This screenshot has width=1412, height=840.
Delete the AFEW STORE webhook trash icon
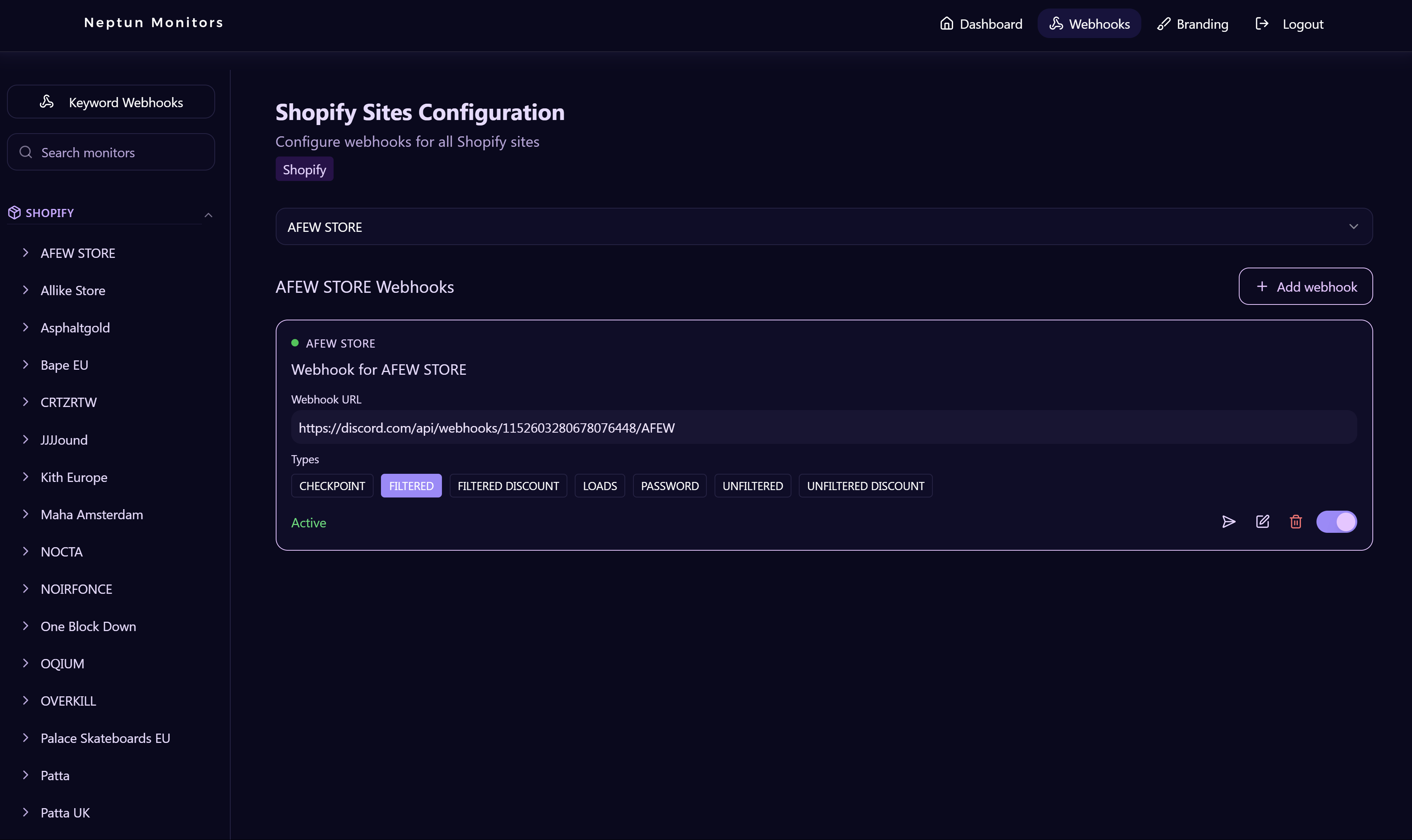click(x=1295, y=522)
